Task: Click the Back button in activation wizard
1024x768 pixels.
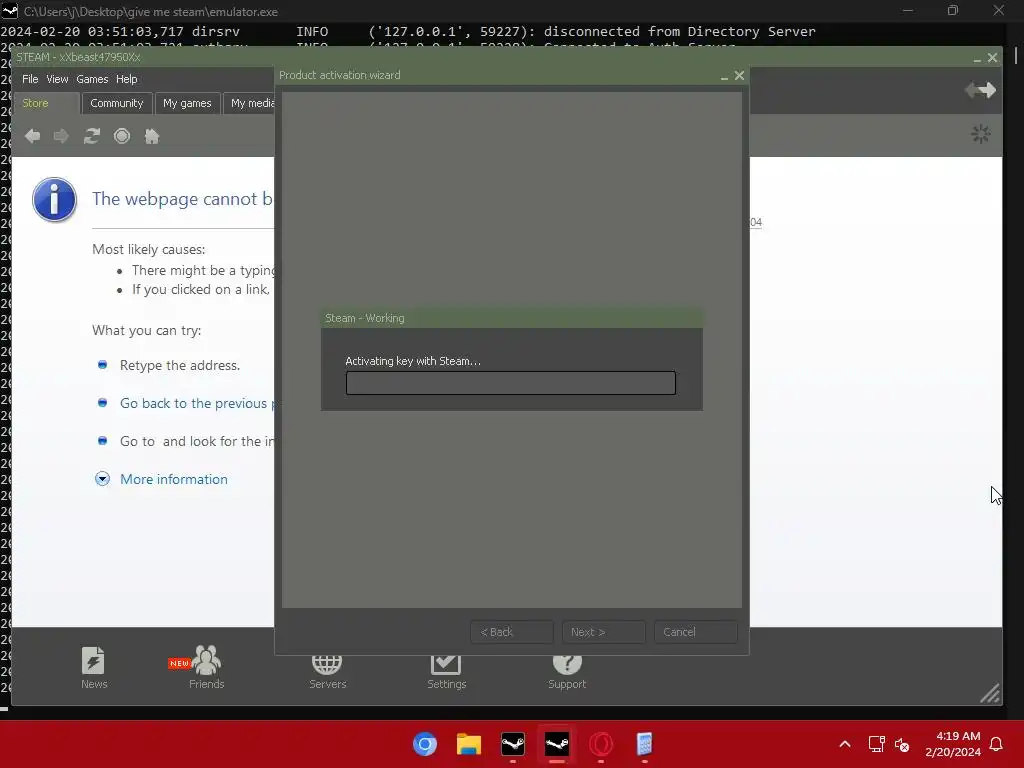Action: click(511, 632)
